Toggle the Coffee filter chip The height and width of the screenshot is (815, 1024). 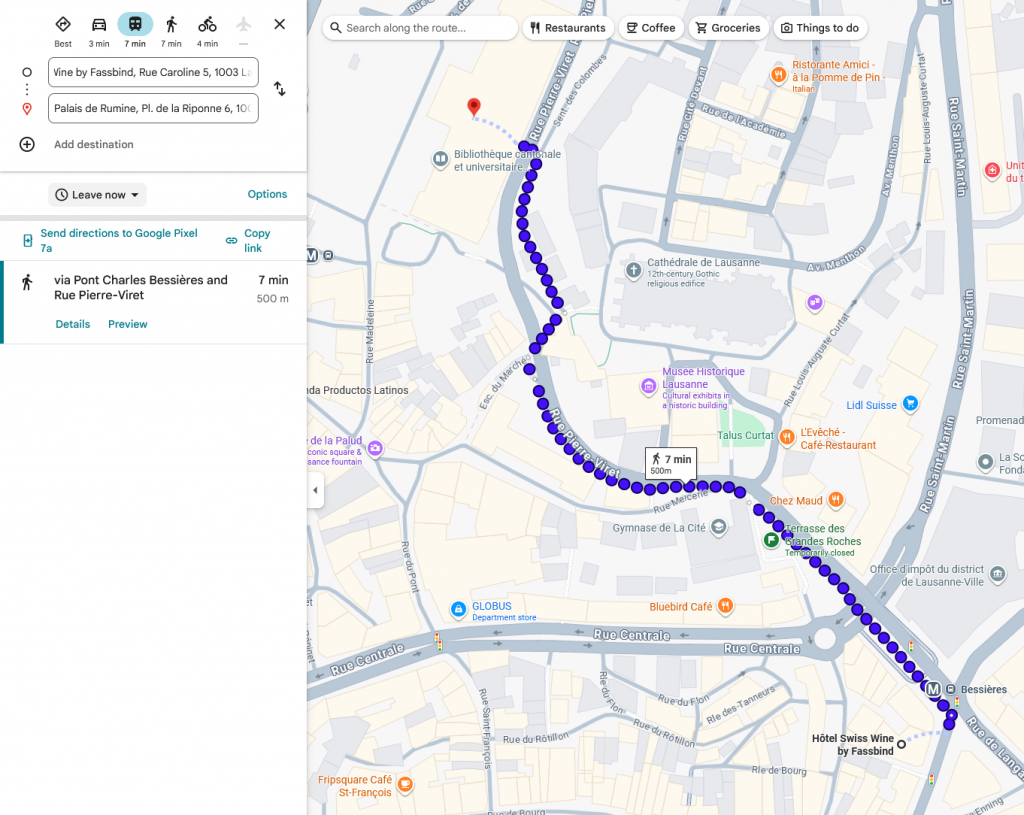[651, 28]
